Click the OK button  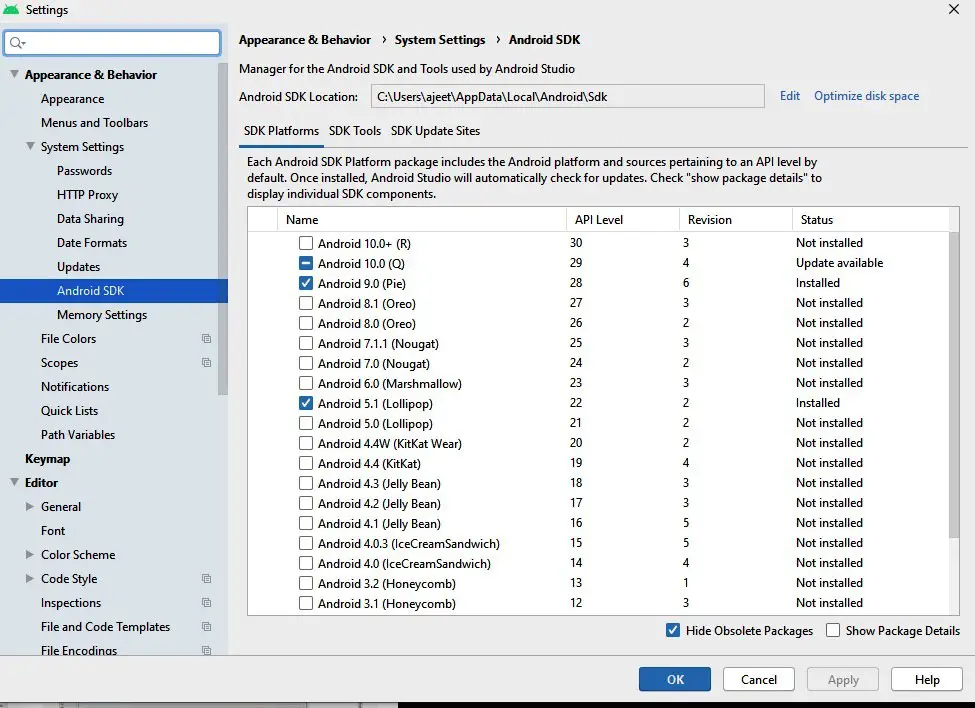(675, 679)
